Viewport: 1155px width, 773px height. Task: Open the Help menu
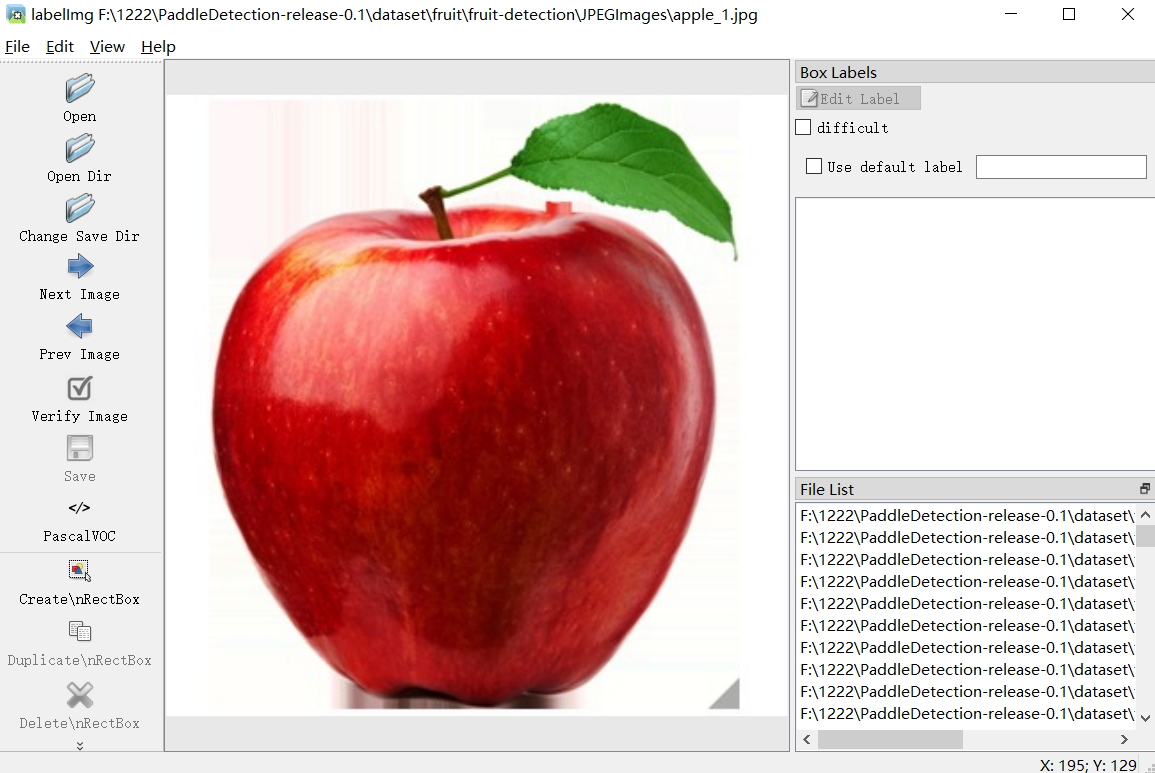[158, 46]
